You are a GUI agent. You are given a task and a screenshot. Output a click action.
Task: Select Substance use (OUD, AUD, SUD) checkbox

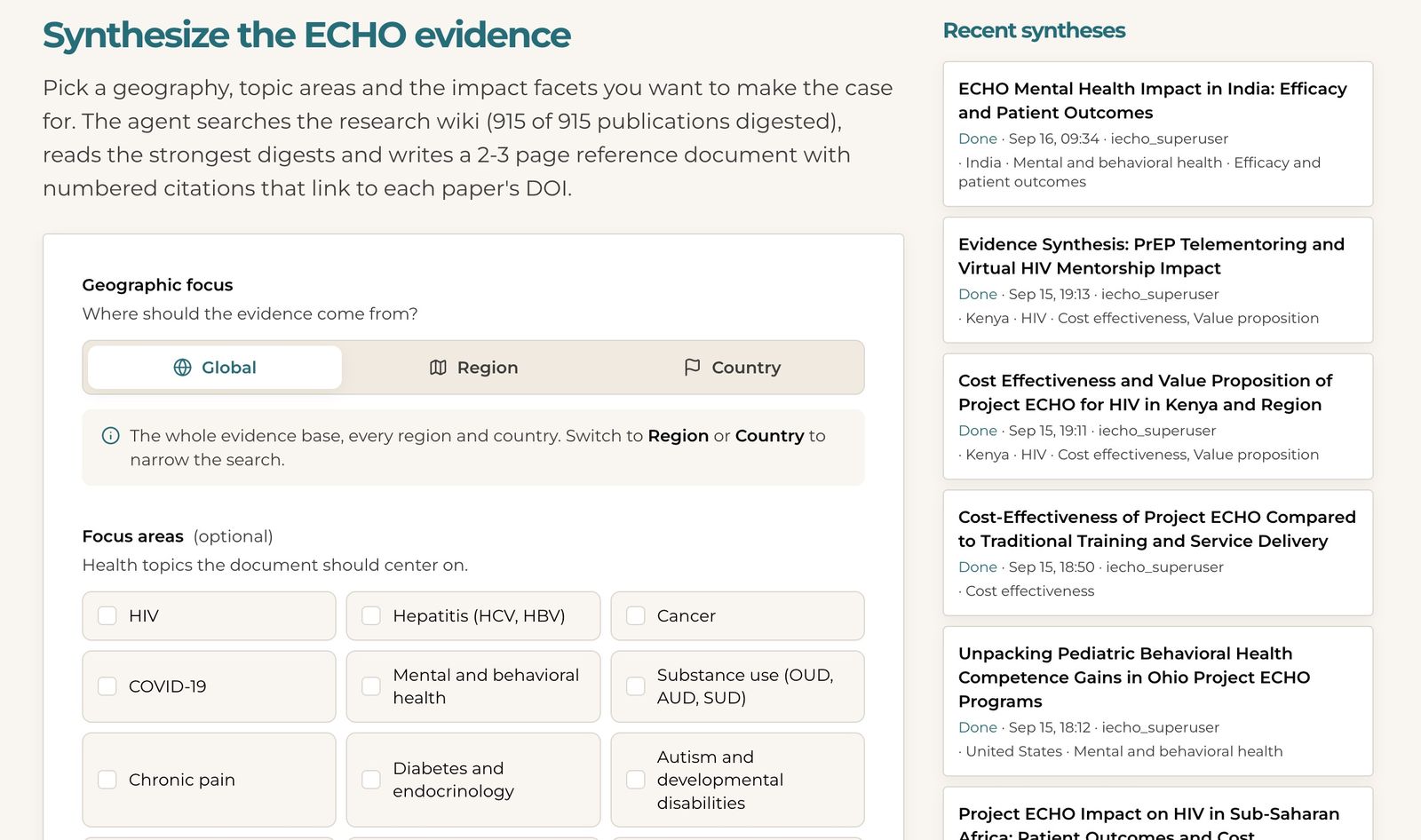click(636, 686)
